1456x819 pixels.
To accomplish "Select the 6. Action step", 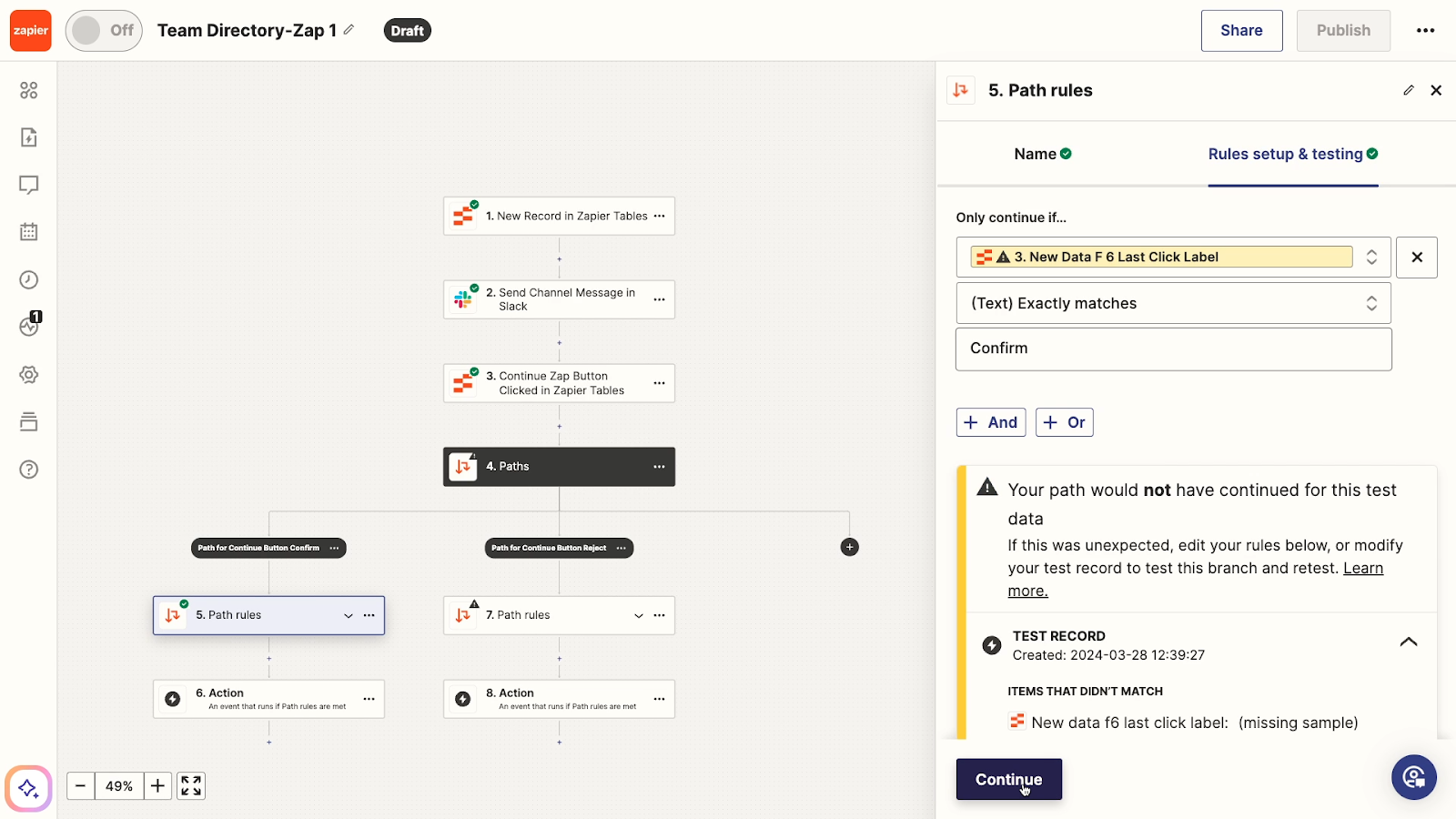I will pyautogui.click(x=268, y=699).
